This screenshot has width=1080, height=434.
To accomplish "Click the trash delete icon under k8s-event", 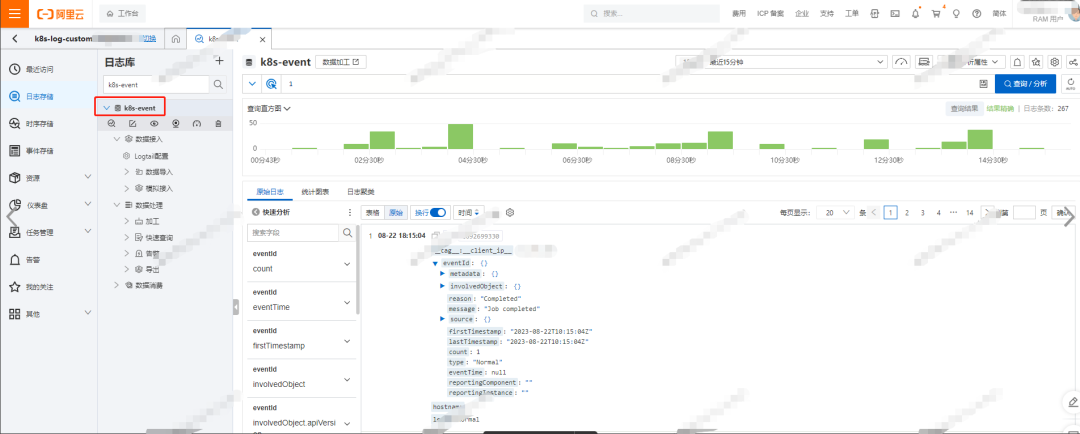I will coord(218,123).
